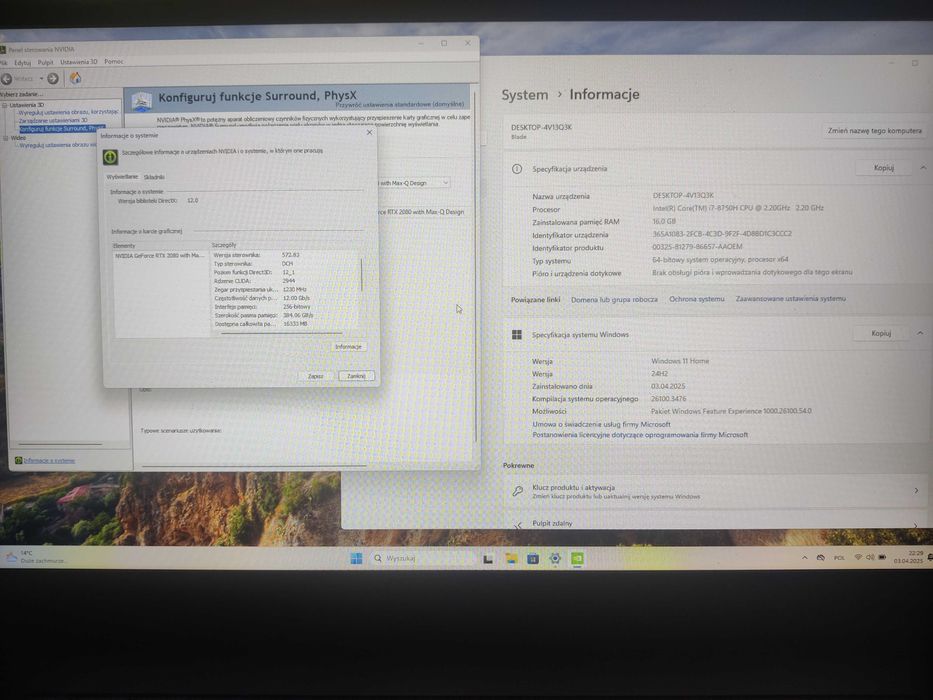This screenshot has width=933, height=700.
Task: Open the clock and date in tray
Action: coord(909,557)
